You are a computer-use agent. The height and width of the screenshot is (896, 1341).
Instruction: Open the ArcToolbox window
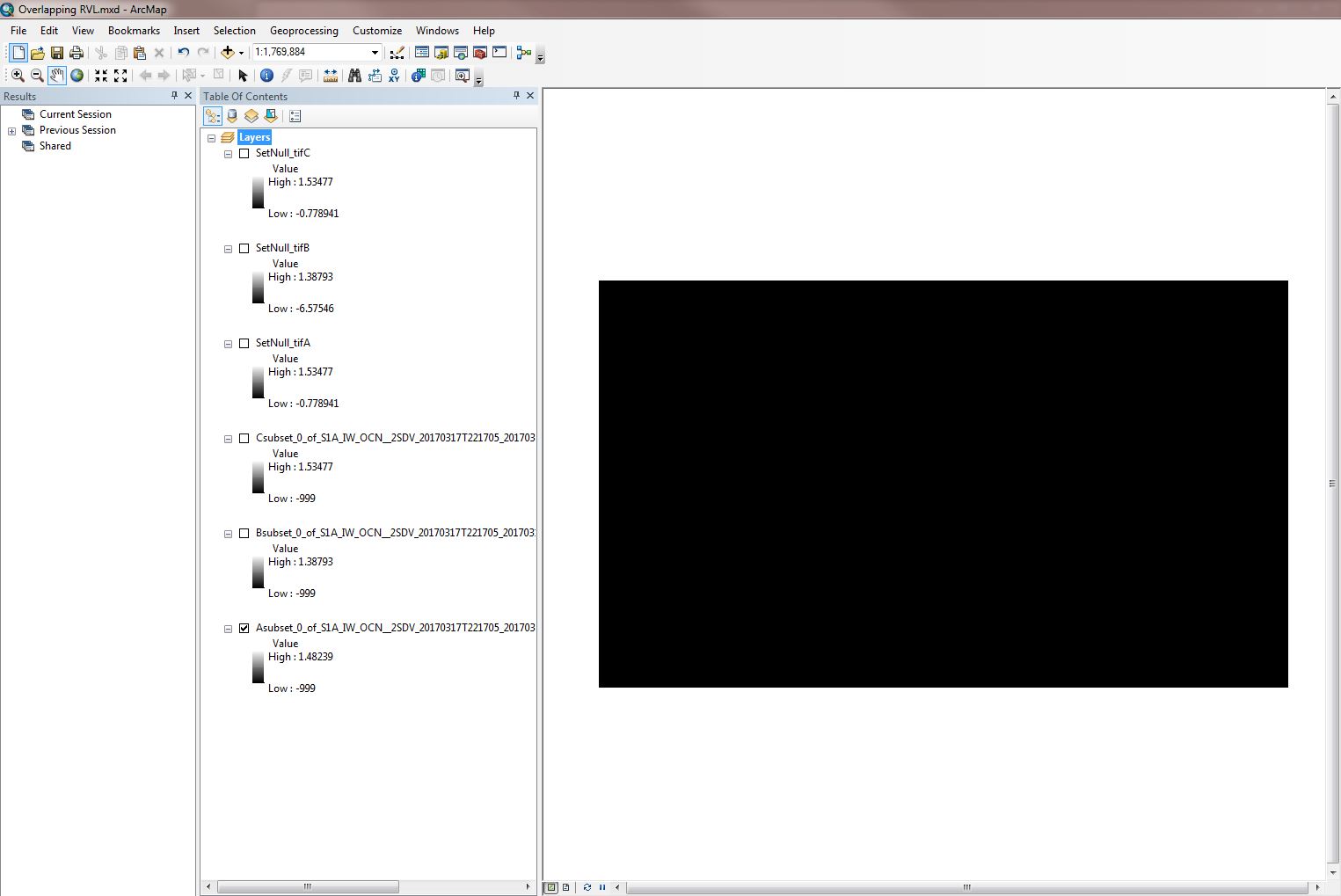480,53
